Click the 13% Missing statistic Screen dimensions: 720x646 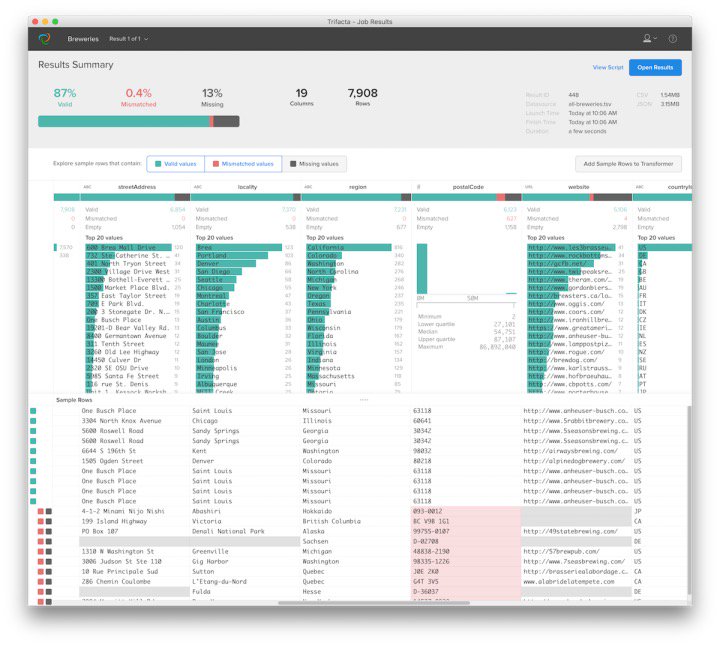point(212,97)
